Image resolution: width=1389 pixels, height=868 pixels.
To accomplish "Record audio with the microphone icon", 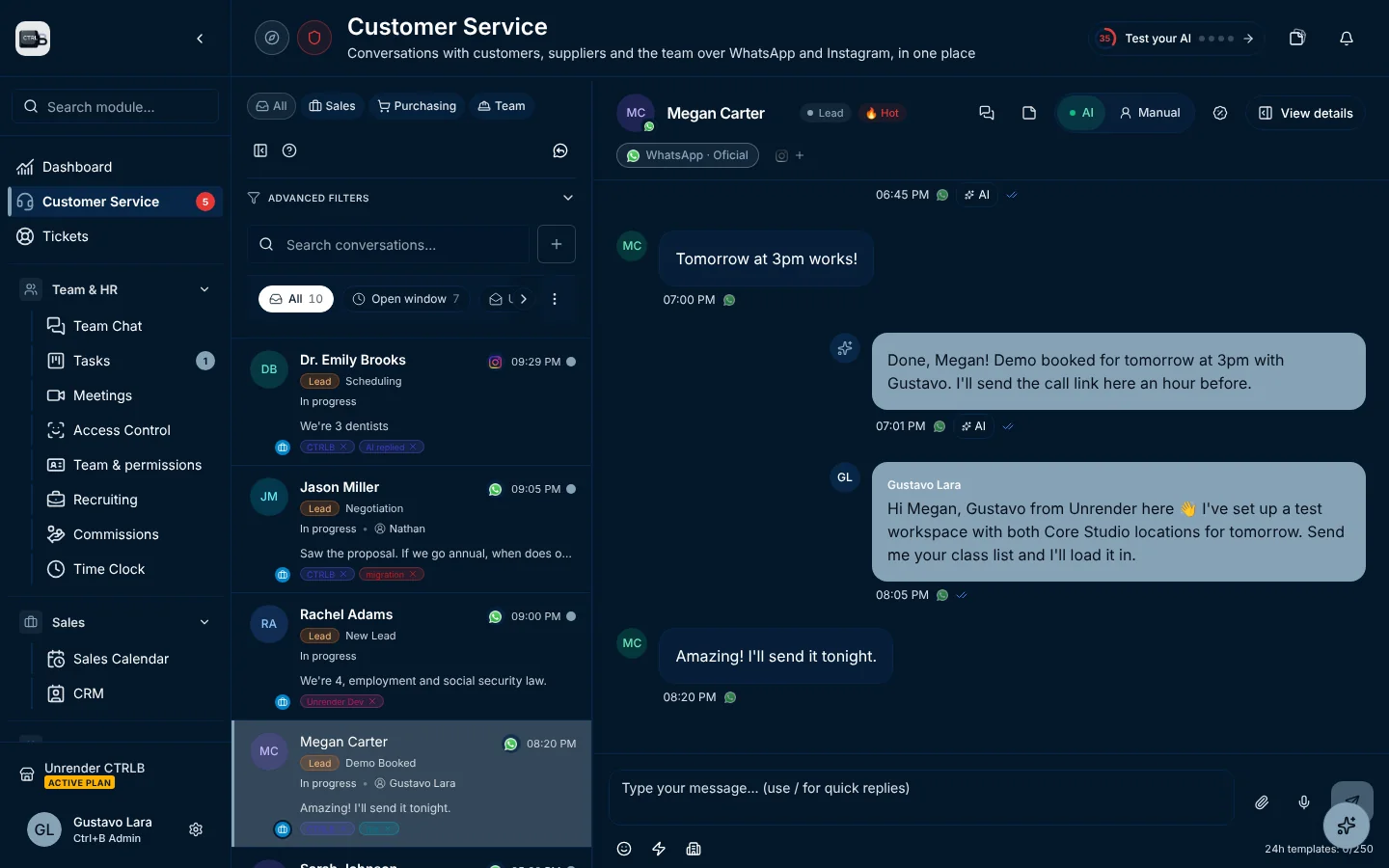I will (1304, 802).
